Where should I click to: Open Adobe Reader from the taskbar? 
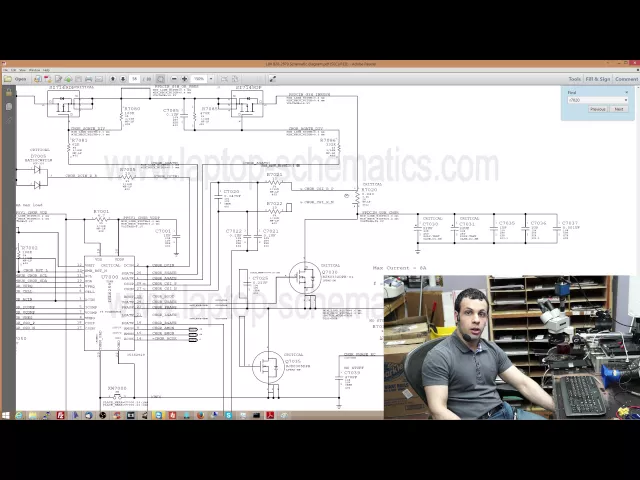pyautogui.click(x=270, y=416)
